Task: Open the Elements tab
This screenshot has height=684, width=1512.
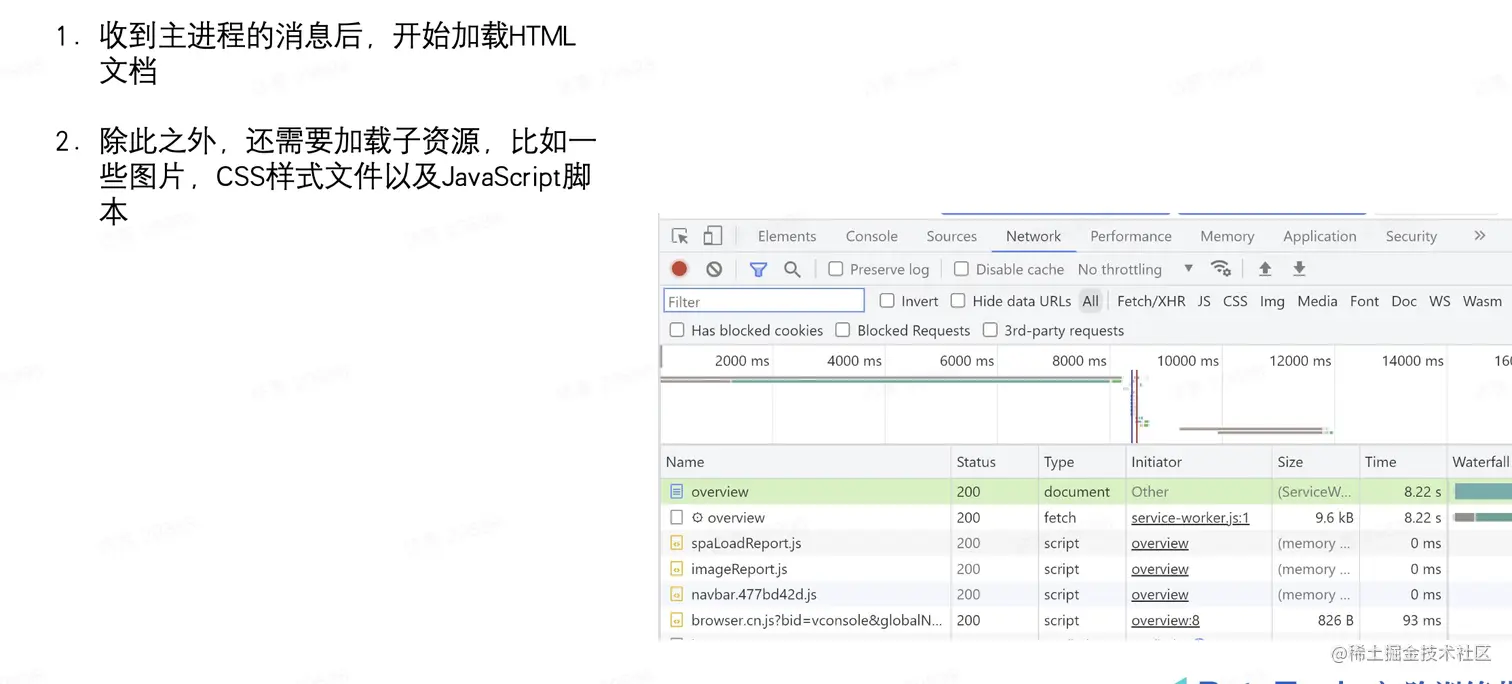Action: (787, 236)
